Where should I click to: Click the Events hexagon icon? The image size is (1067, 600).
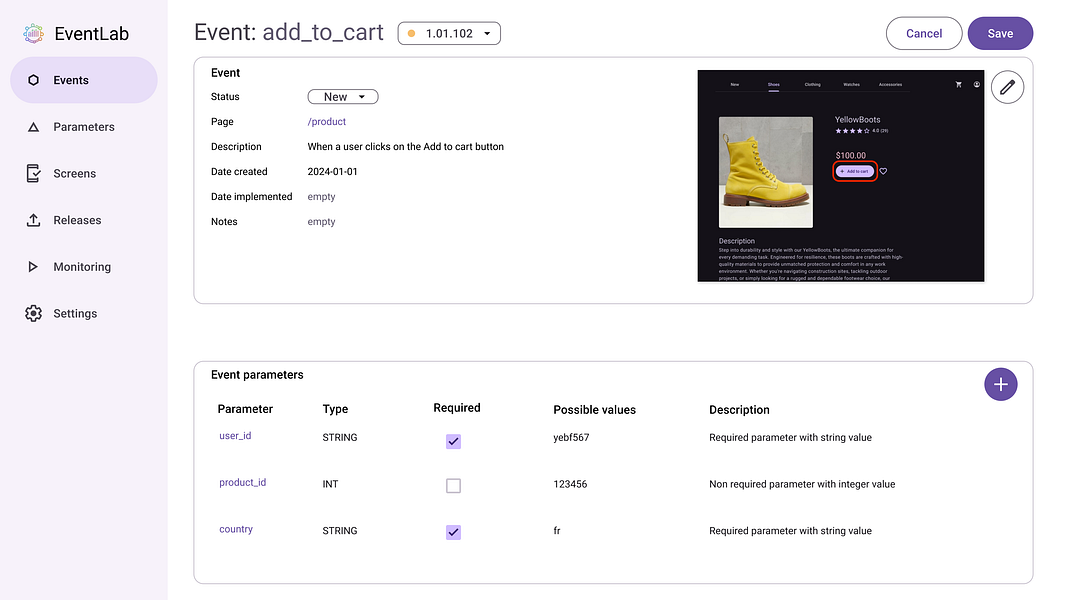coord(34,80)
